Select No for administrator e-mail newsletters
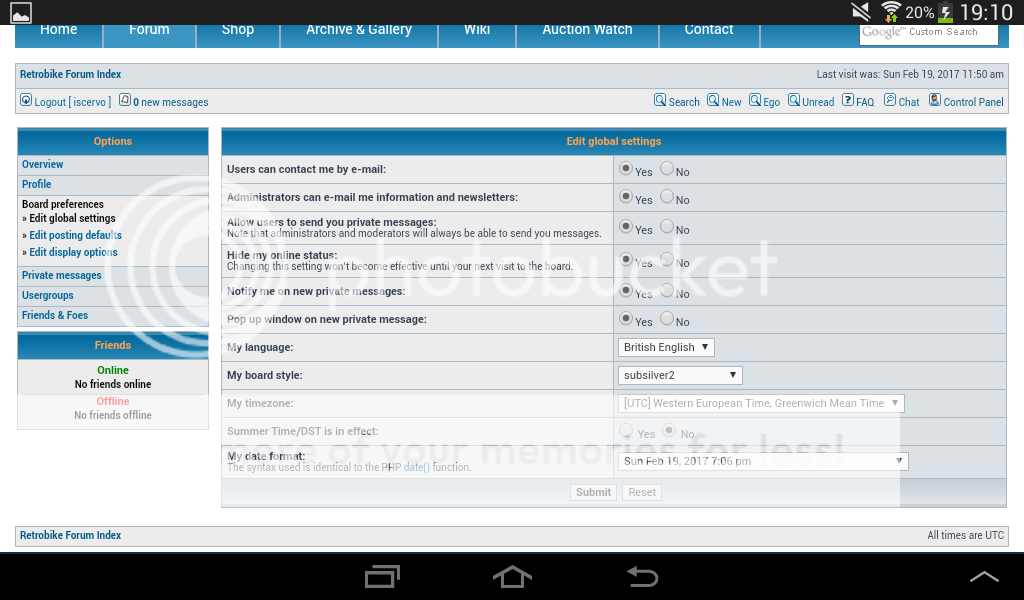 click(667, 197)
